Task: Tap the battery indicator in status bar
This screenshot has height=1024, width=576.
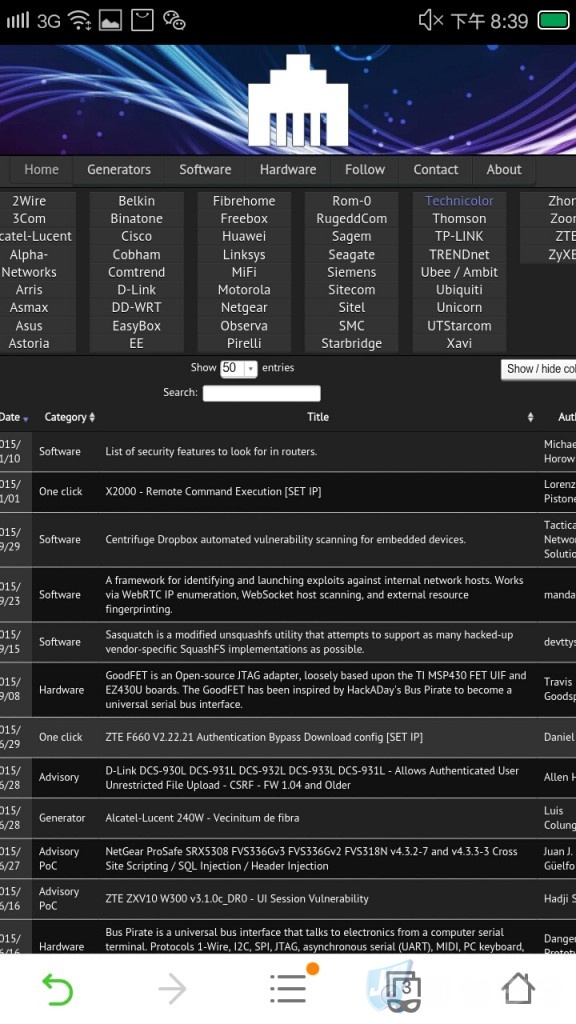Action: tap(553, 21)
